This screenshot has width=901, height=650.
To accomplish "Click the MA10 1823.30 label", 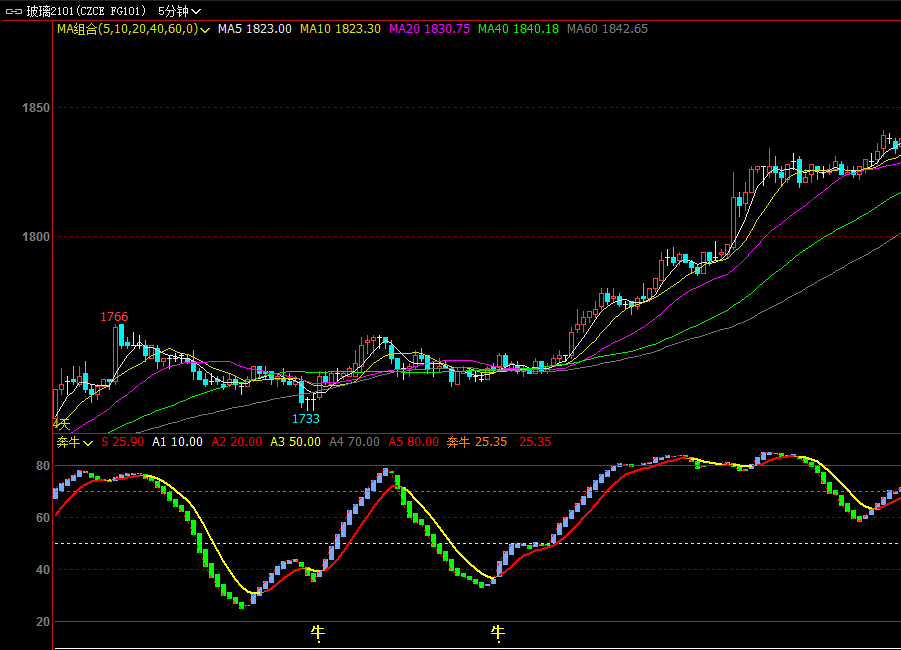I will pos(340,29).
